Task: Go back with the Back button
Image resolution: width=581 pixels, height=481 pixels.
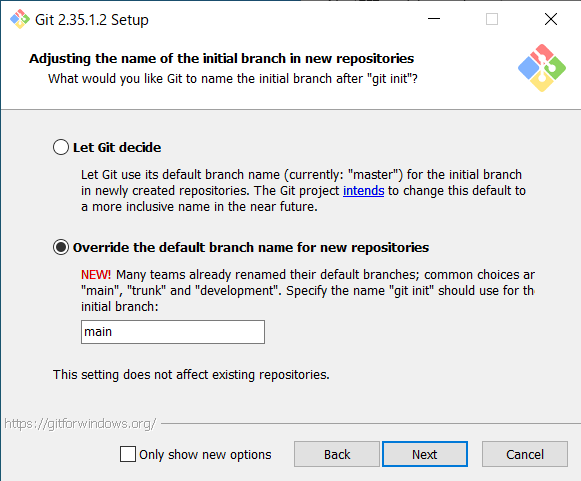Action: pos(336,454)
